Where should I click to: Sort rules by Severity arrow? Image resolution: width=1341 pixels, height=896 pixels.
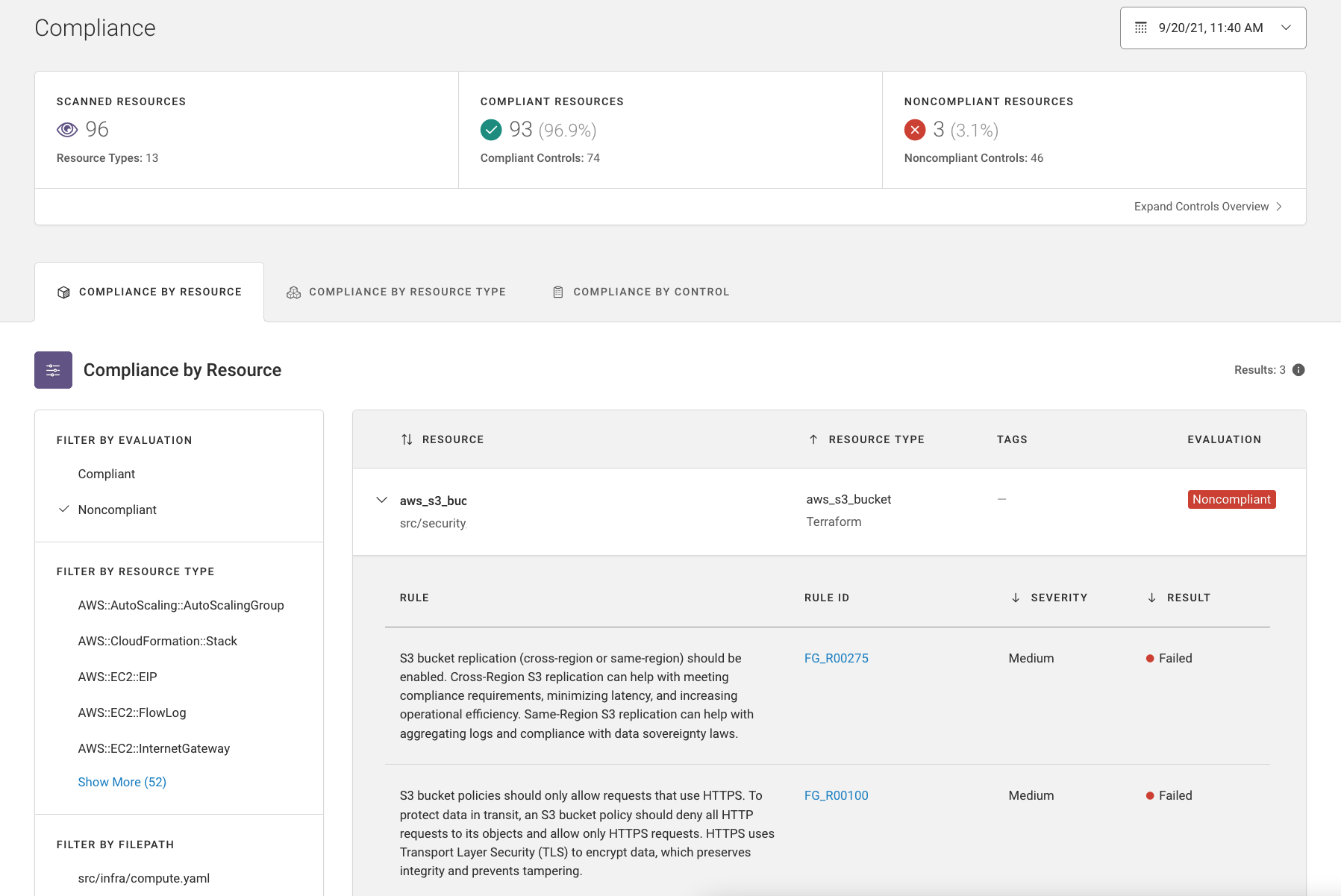tap(1016, 598)
